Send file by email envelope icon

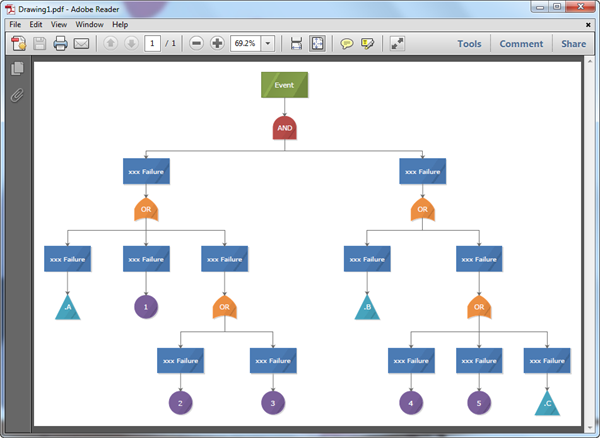pos(81,44)
